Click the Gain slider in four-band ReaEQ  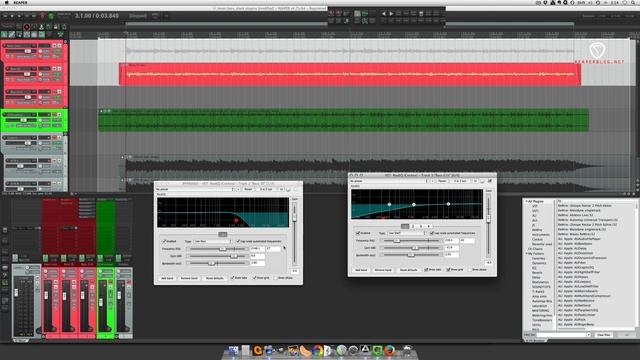pyautogui.click(x=411, y=248)
